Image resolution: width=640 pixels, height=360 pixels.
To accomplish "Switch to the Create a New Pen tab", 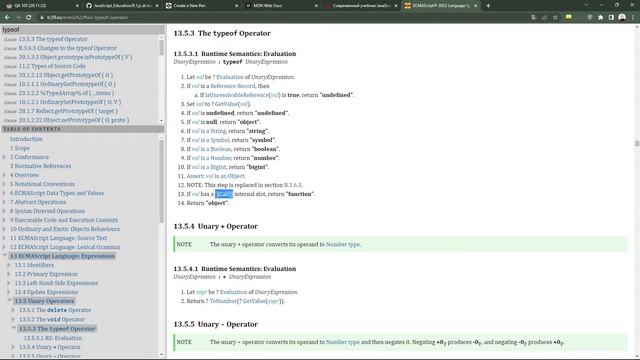I will pos(201,6).
